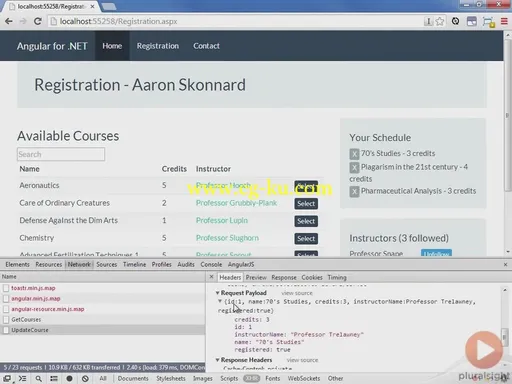Open the Console tab
Screen dimensions: 512x384
tap(211, 264)
